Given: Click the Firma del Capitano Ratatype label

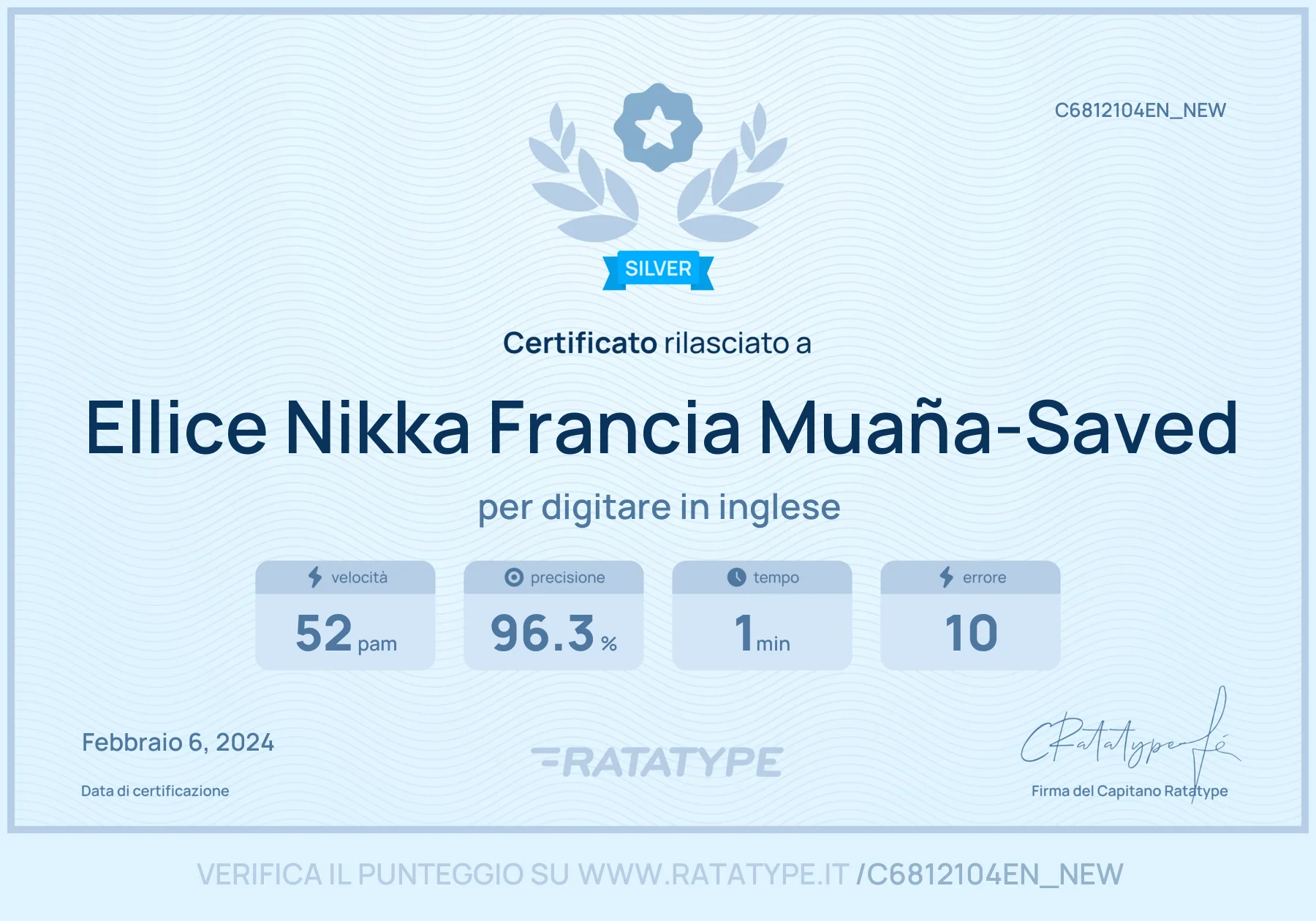Looking at the screenshot, I should [x=1130, y=791].
